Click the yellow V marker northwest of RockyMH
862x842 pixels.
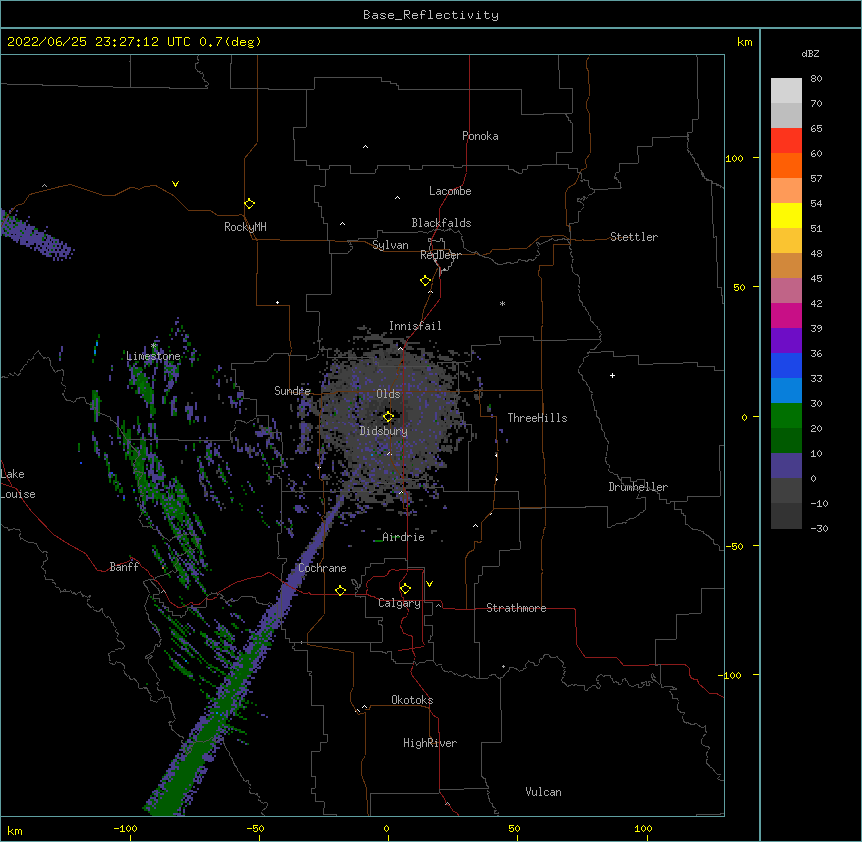pos(175,184)
